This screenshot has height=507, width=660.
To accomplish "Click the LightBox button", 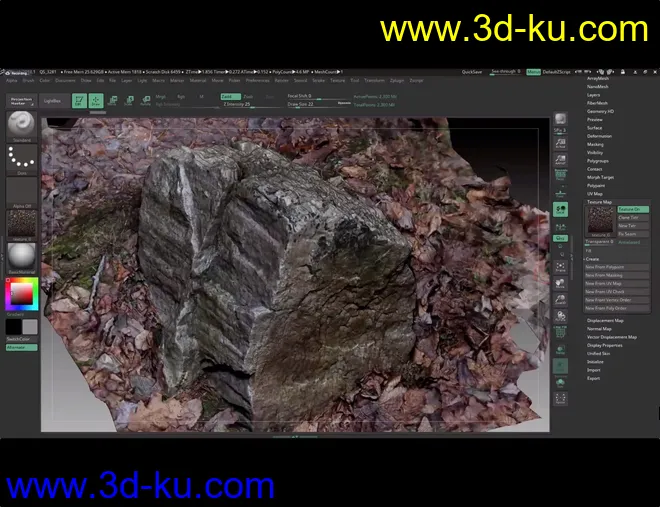I will (x=53, y=101).
